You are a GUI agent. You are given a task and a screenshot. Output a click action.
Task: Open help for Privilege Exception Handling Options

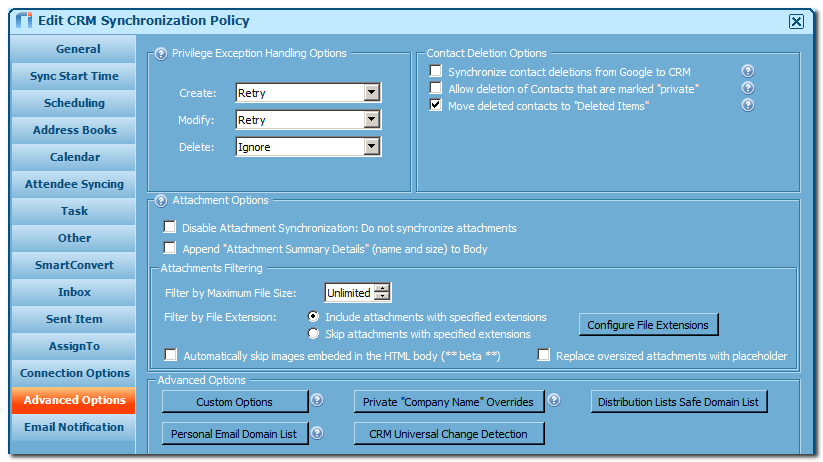click(x=161, y=54)
